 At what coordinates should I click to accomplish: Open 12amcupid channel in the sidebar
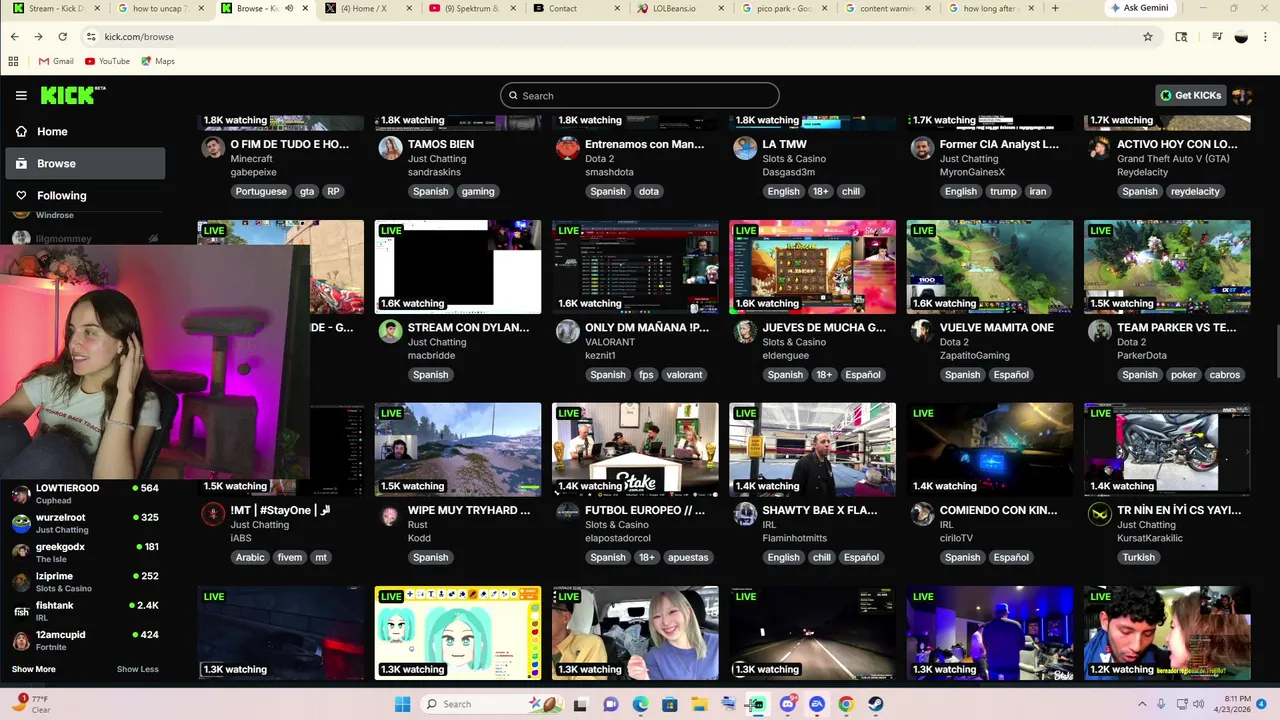[x=85, y=640]
